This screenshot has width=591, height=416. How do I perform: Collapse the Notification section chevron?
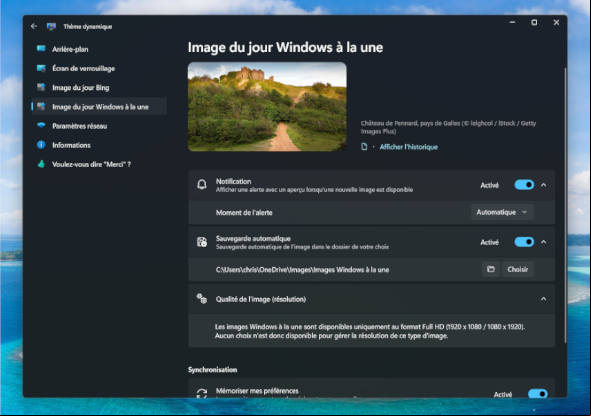pos(544,185)
